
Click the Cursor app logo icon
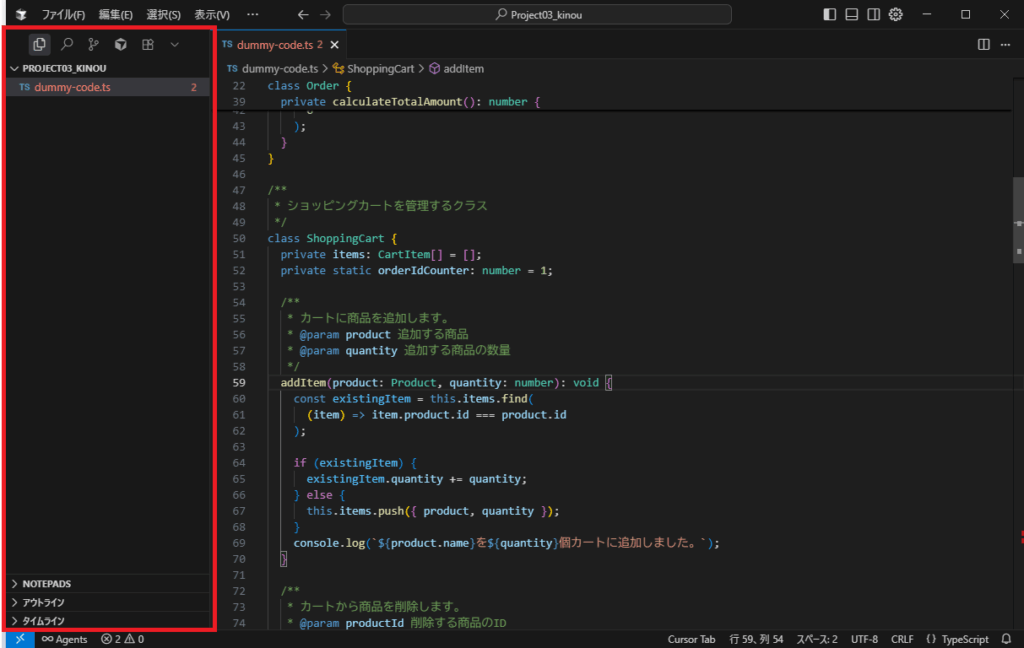(21, 14)
